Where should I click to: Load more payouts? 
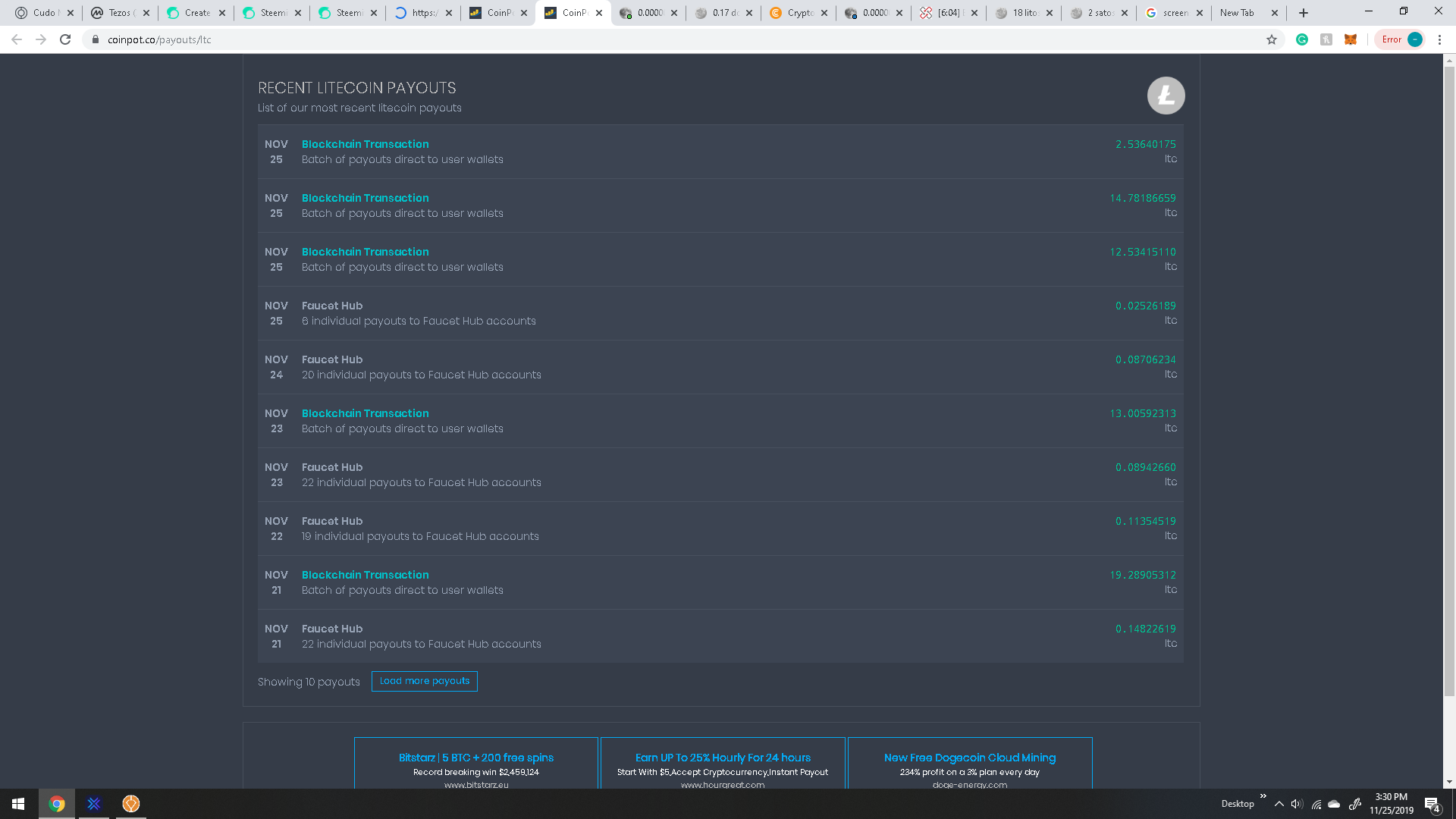pos(424,681)
